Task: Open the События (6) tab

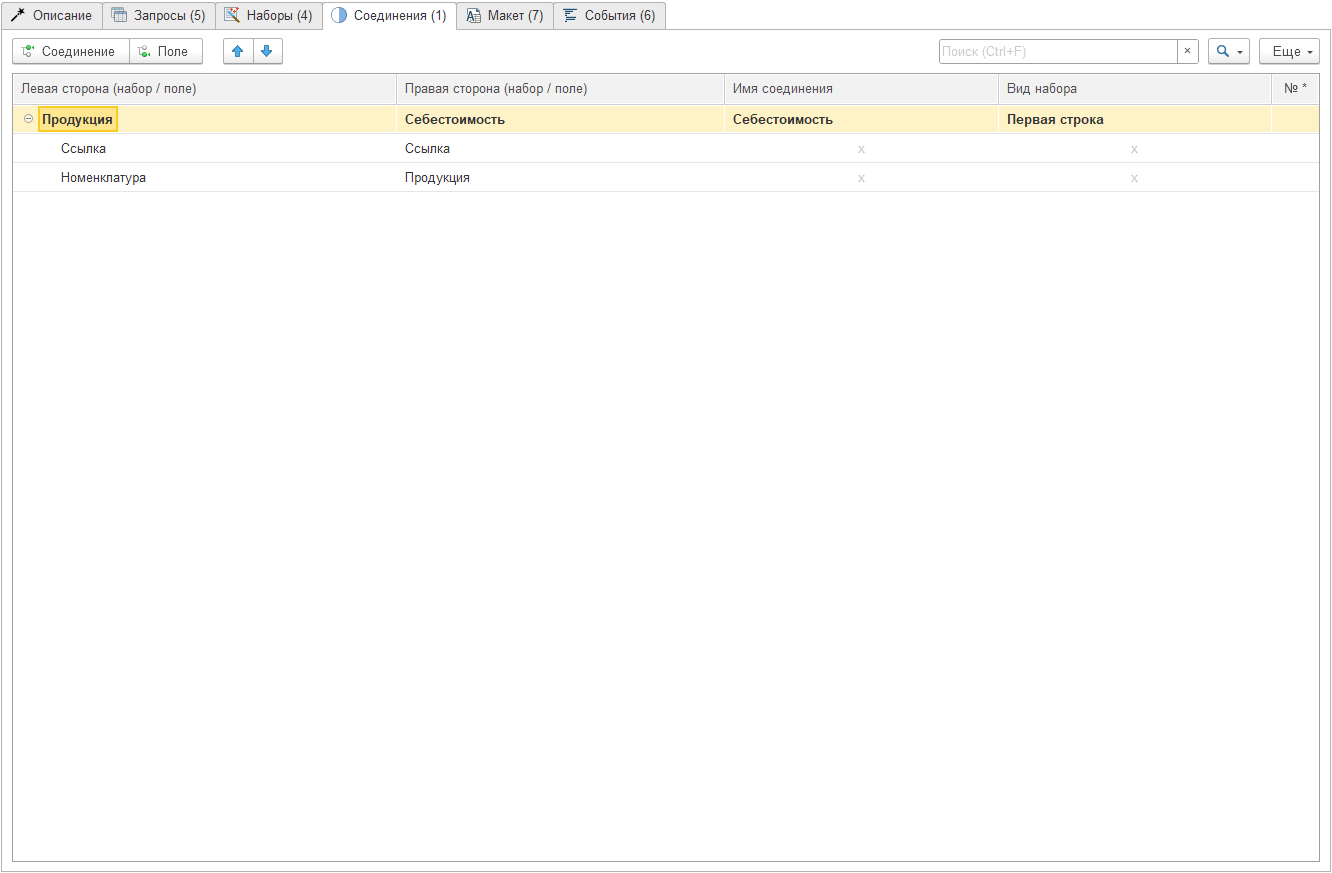Action: tap(609, 15)
